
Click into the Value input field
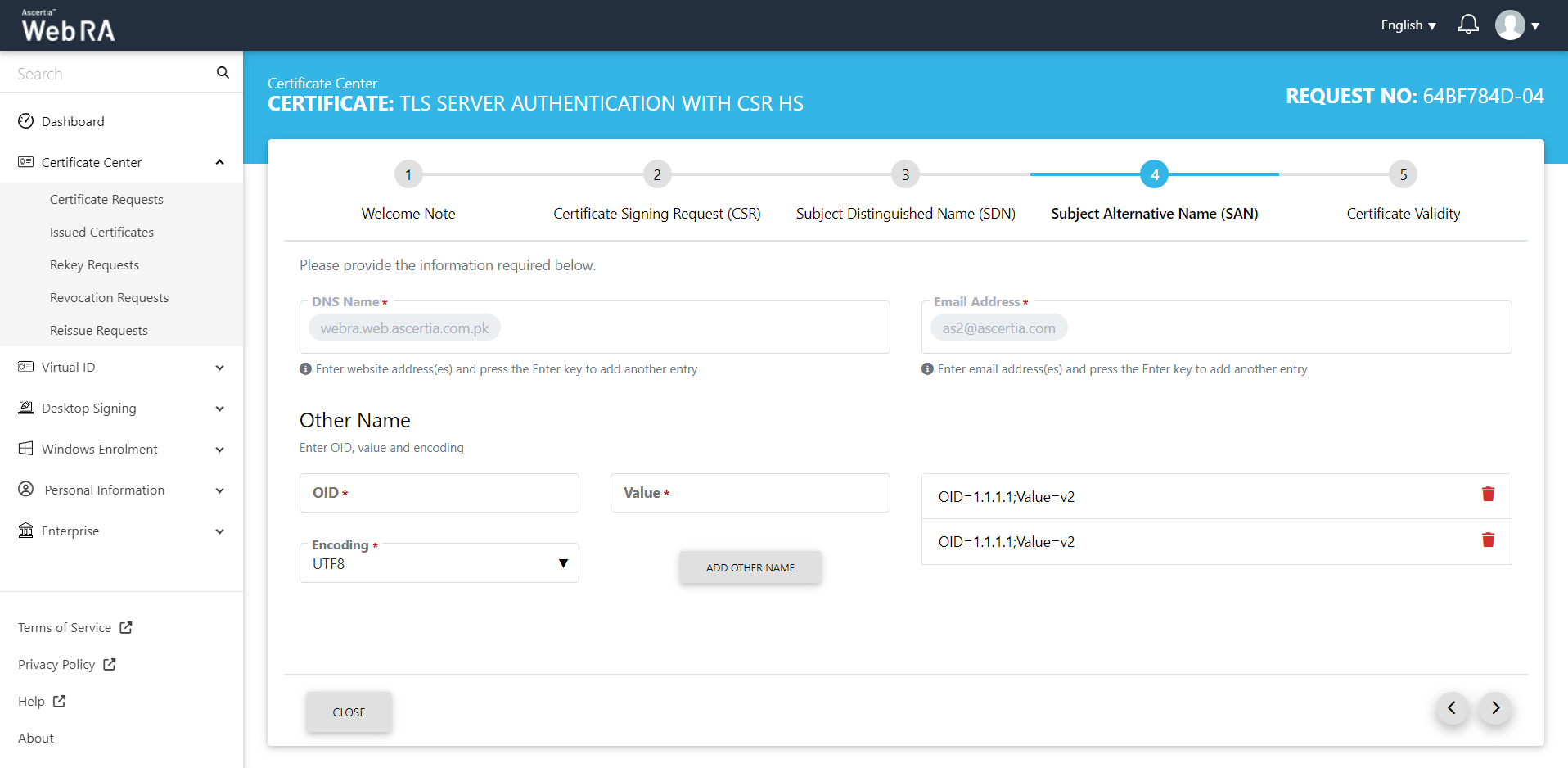[750, 493]
